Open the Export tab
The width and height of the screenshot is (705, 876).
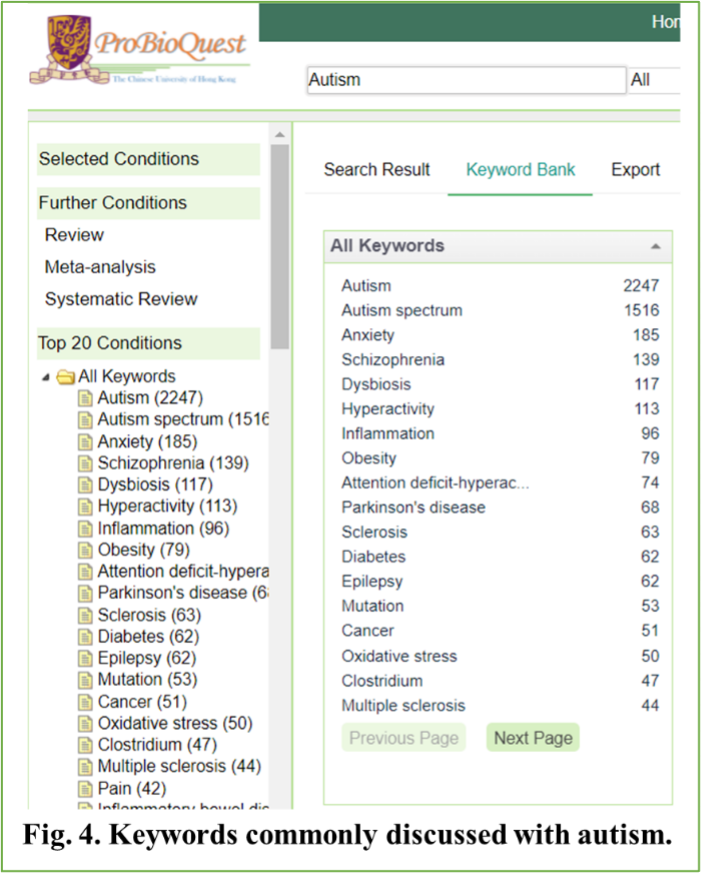tap(635, 170)
